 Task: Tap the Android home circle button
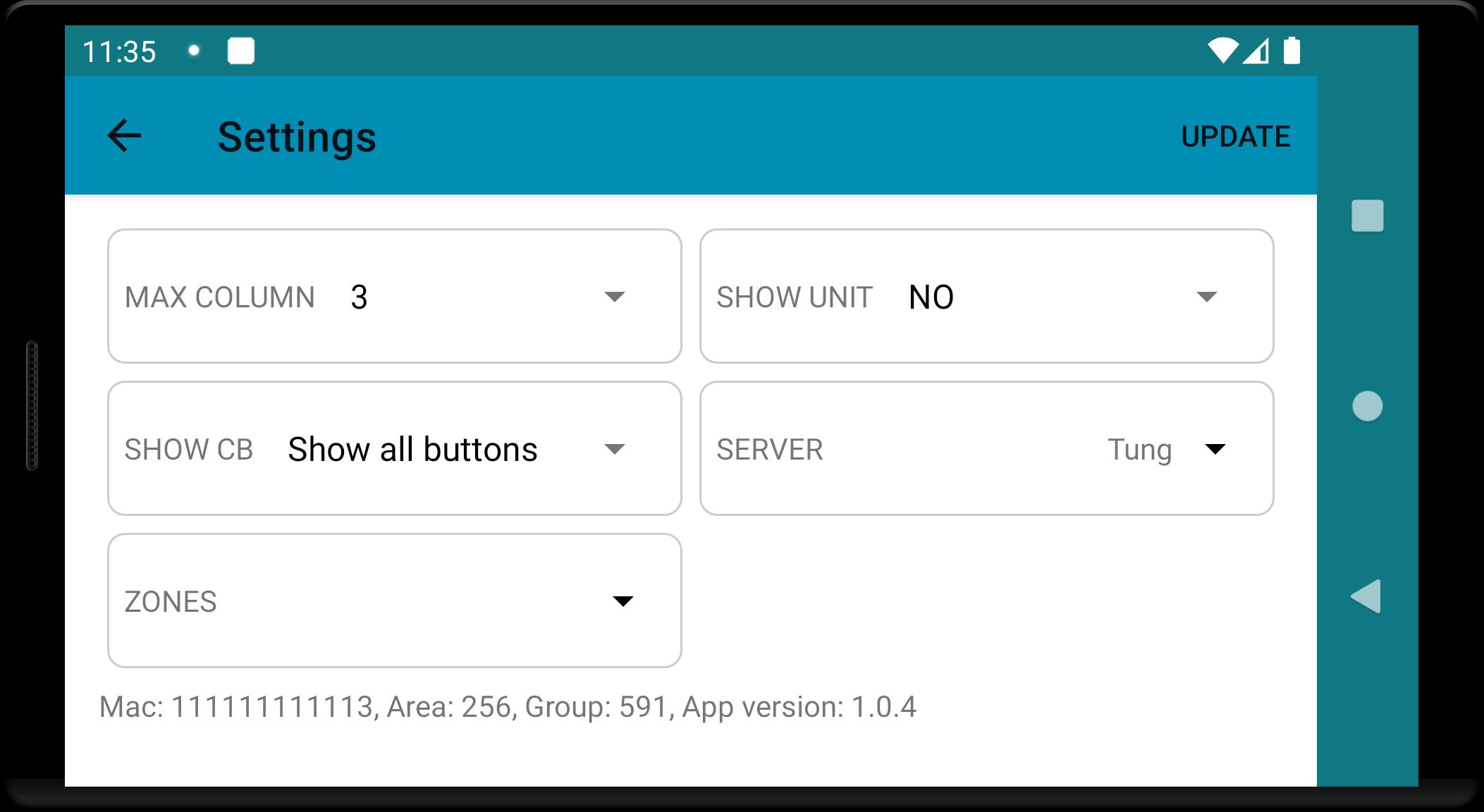coord(1367,406)
